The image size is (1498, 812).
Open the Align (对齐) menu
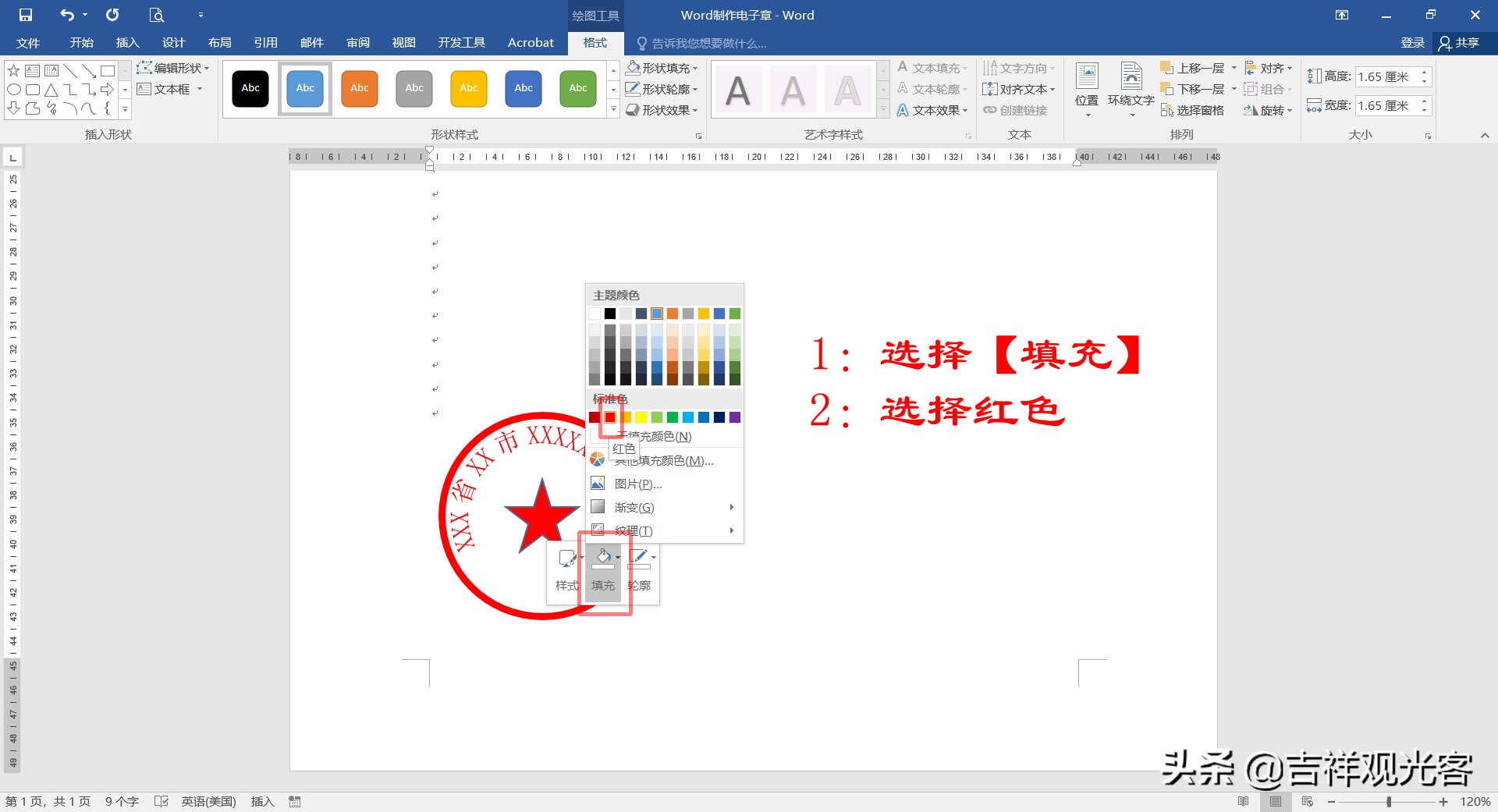(1269, 68)
